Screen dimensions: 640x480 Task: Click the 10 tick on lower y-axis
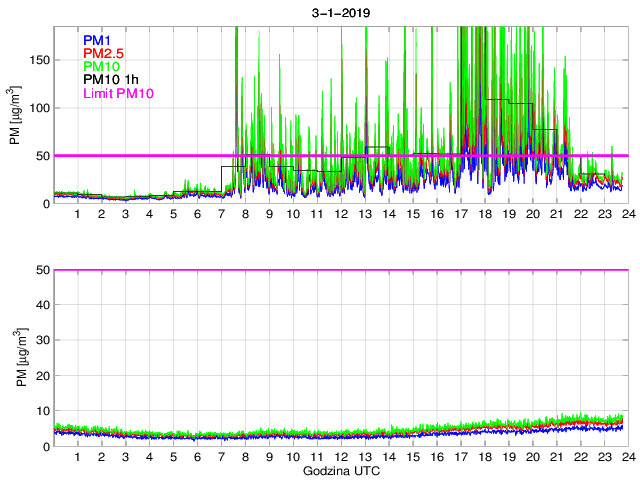click(x=41, y=411)
